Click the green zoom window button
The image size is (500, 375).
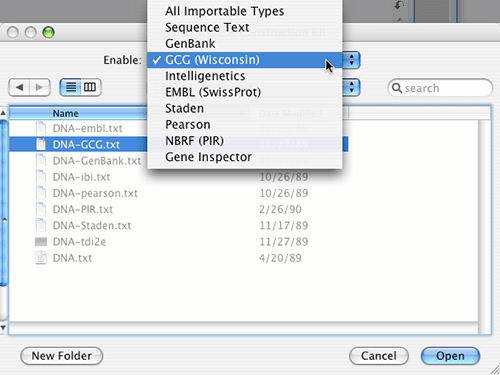(49, 33)
